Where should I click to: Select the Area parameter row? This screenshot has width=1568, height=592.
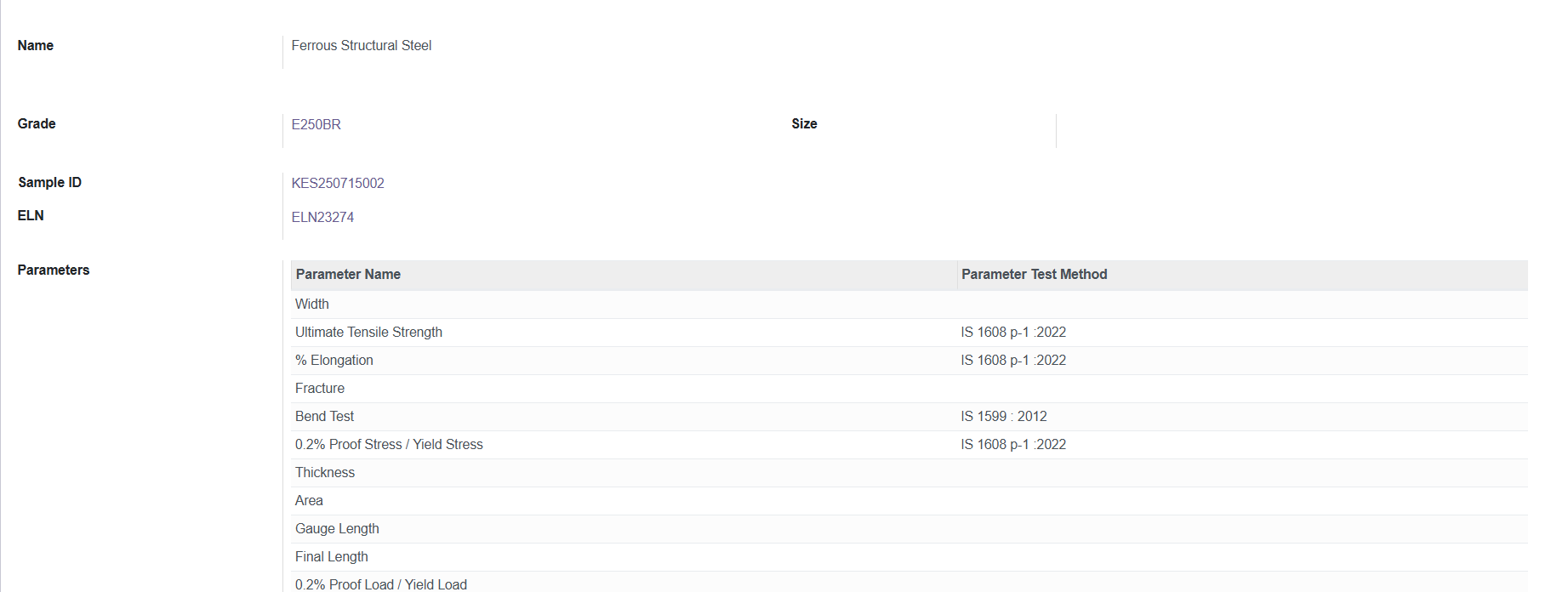click(x=309, y=501)
